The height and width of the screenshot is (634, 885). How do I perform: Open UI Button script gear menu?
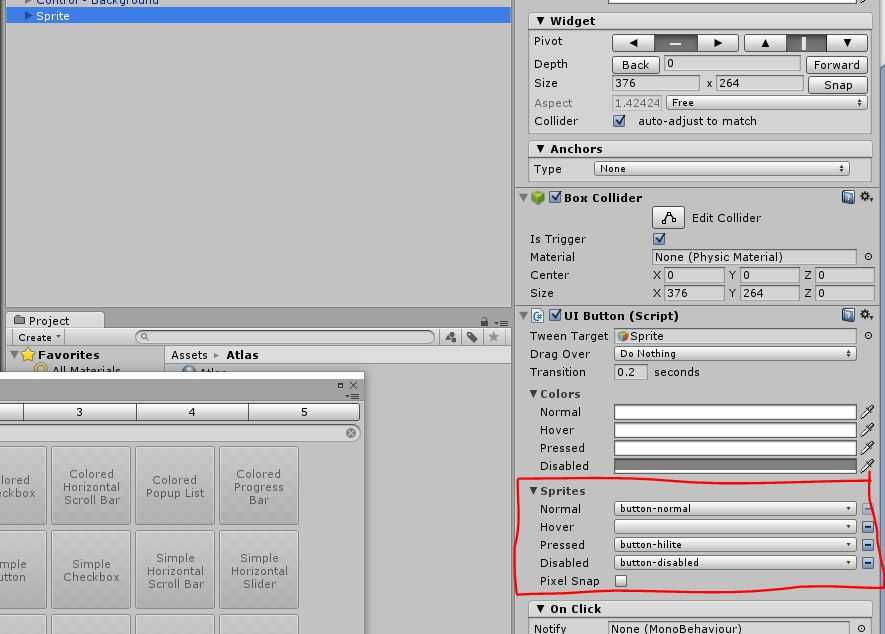[x=866, y=314]
